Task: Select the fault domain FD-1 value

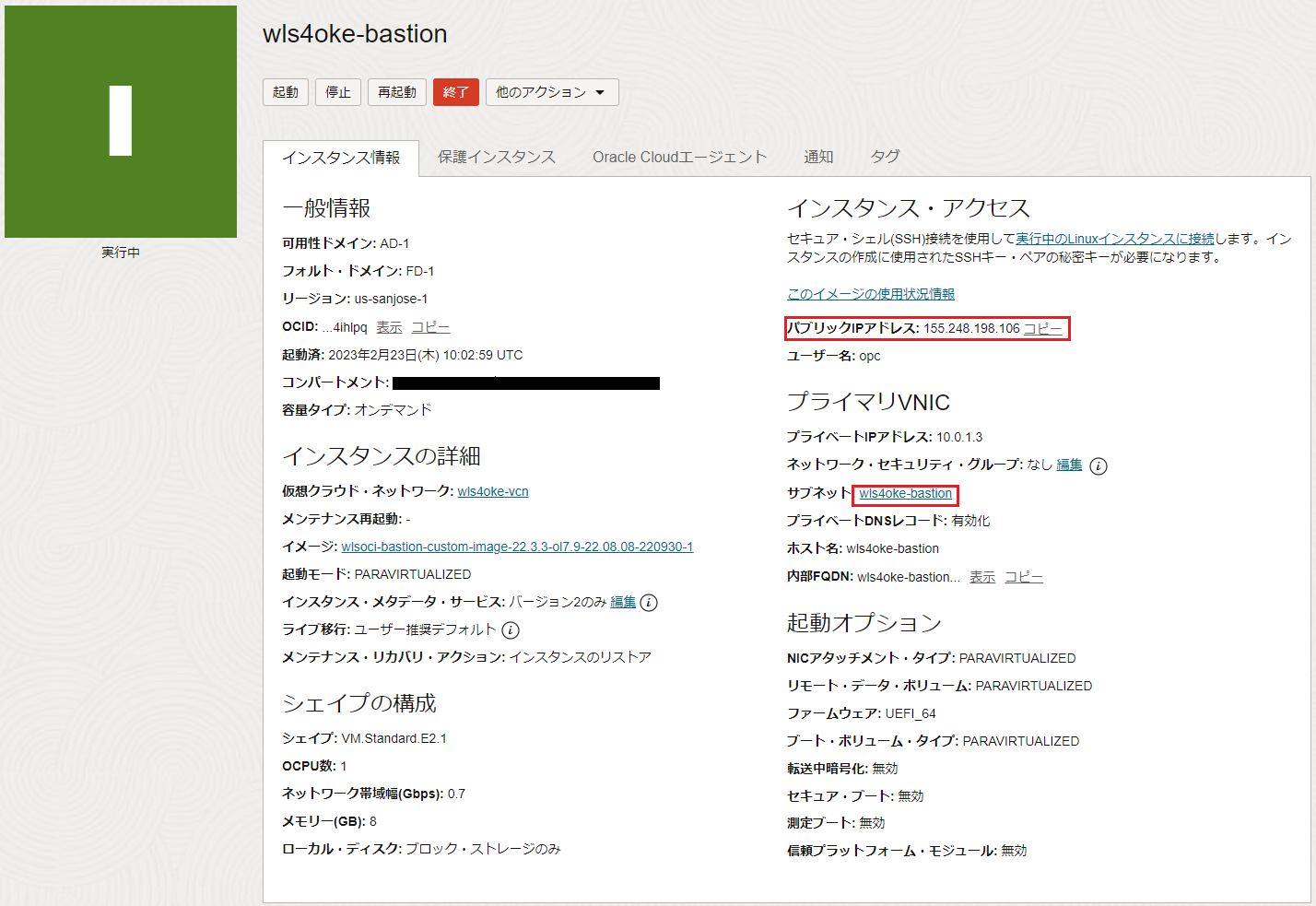Action: pyautogui.click(x=420, y=271)
